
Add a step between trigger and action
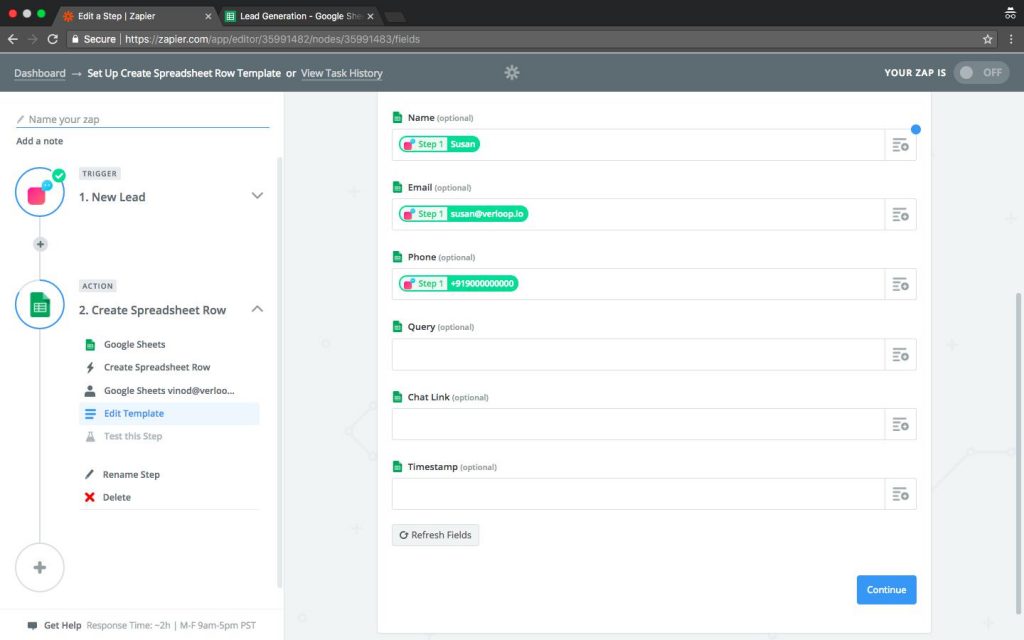click(x=40, y=244)
